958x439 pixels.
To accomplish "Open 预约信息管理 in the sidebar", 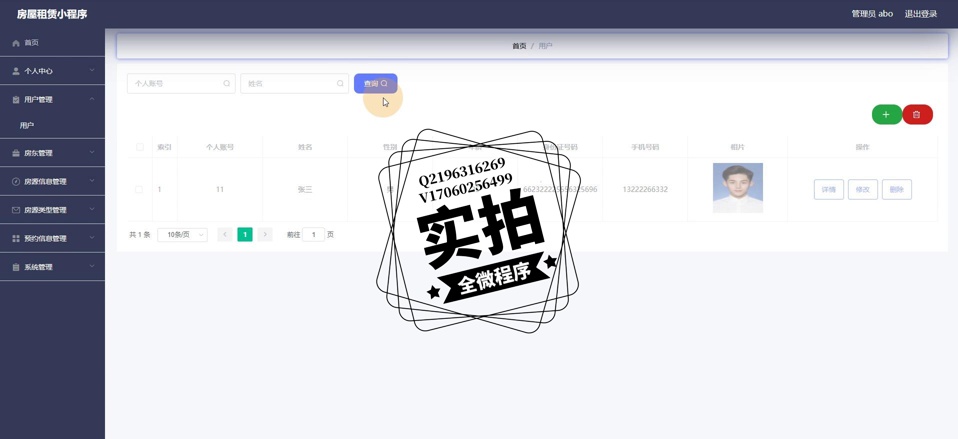I will click(52, 239).
